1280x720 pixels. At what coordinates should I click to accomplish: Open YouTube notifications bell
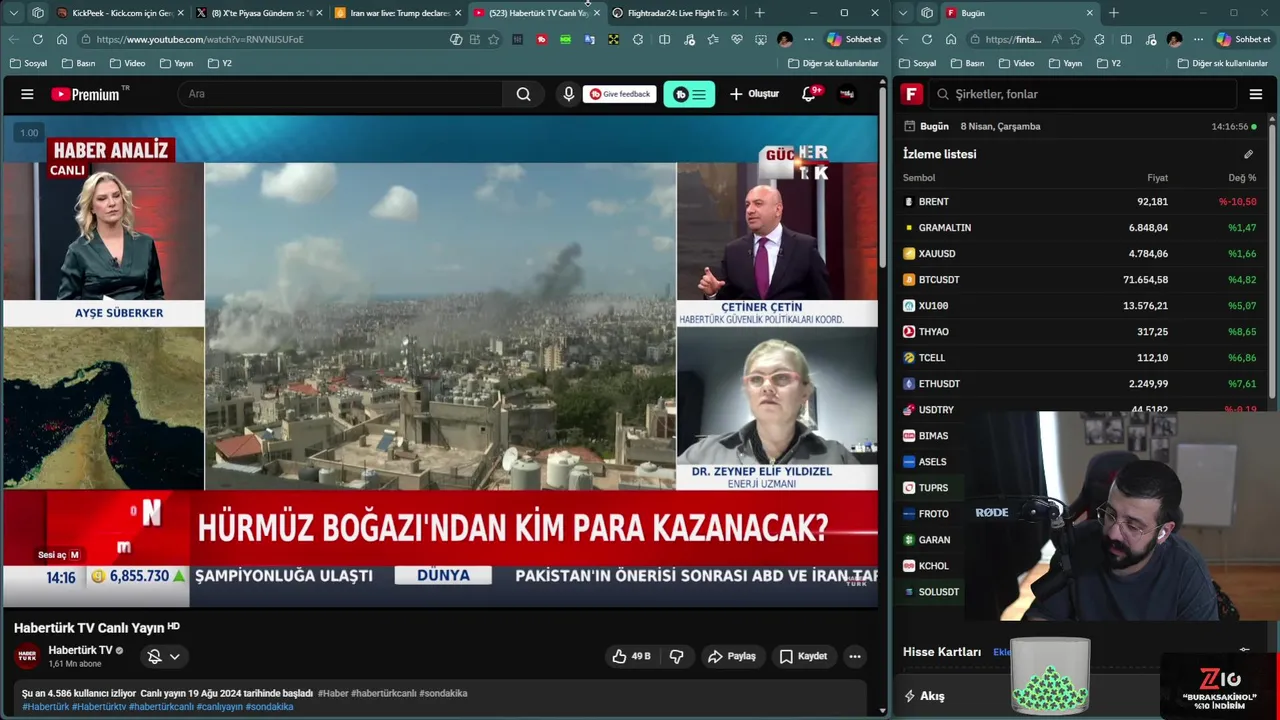(809, 94)
